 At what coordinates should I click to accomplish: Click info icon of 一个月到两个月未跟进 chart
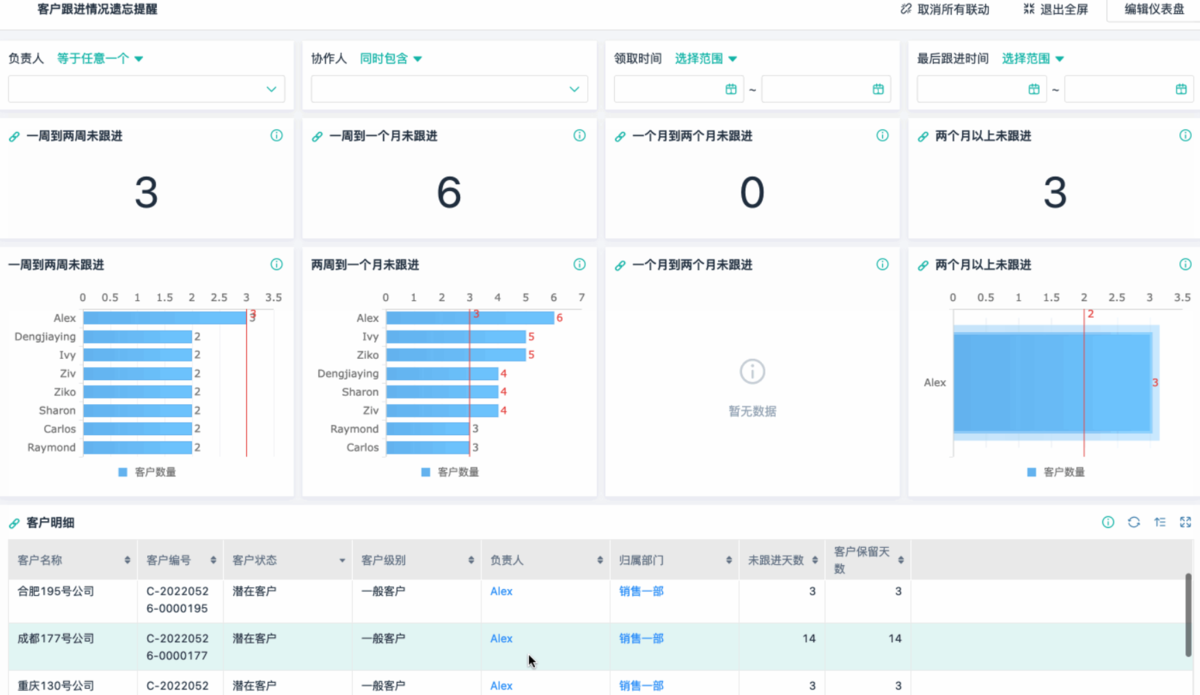pyautogui.click(x=882, y=265)
